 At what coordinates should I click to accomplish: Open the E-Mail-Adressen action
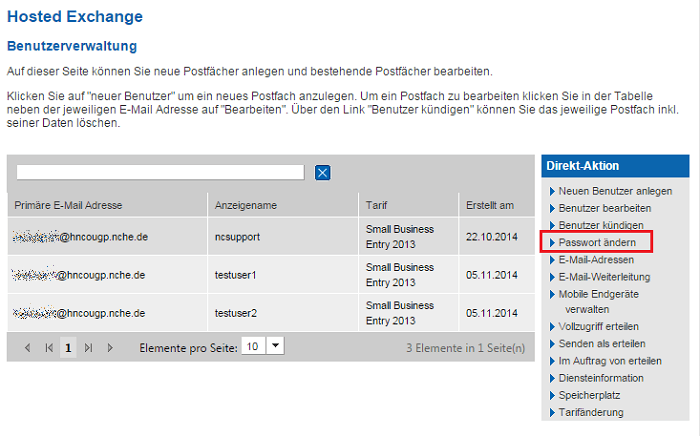pyautogui.click(x=595, y=260)
